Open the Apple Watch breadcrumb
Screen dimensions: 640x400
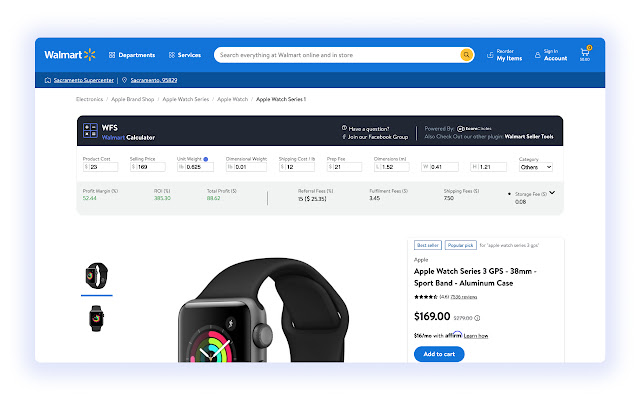[x=233, y=99]
